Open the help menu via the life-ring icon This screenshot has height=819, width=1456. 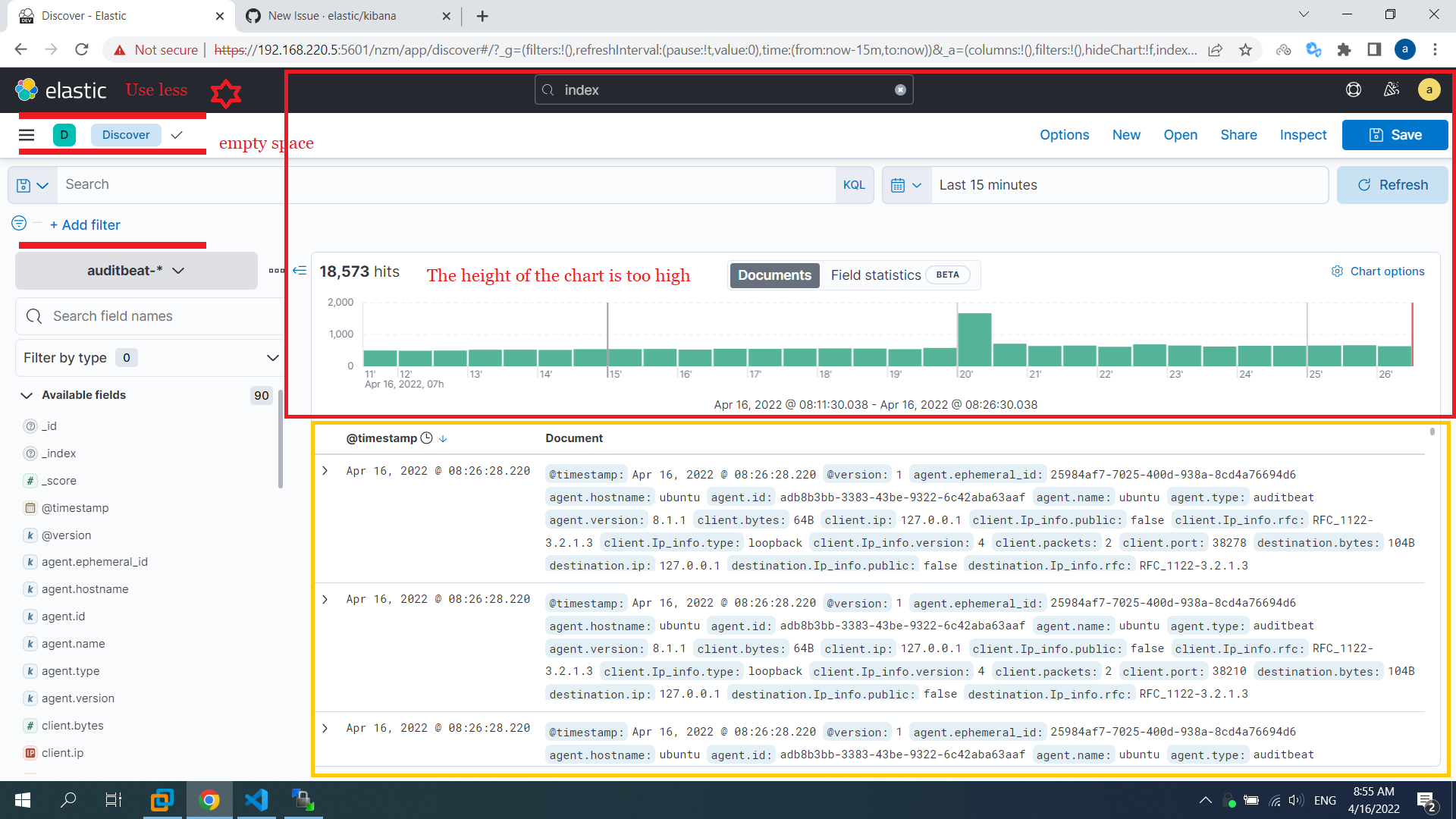(1353, 89)
